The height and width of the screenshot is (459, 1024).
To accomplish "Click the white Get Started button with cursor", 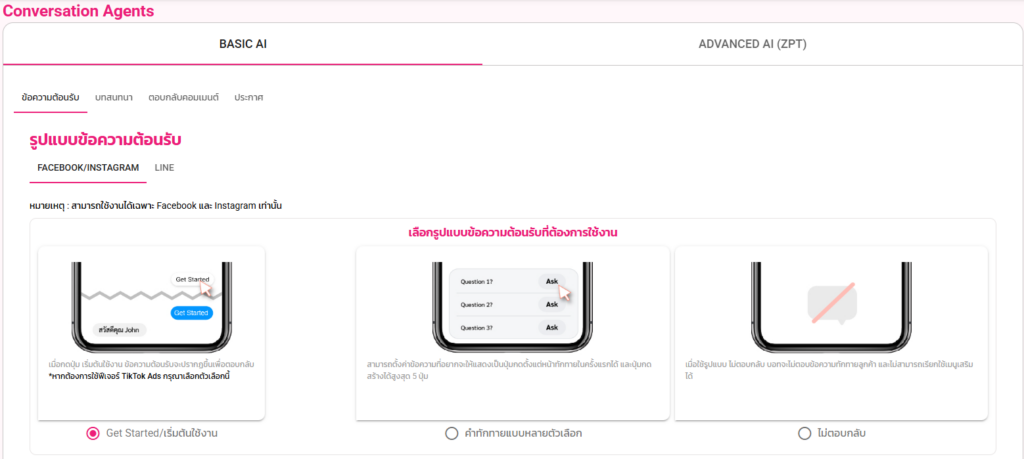I will click(x=192, y=279).
